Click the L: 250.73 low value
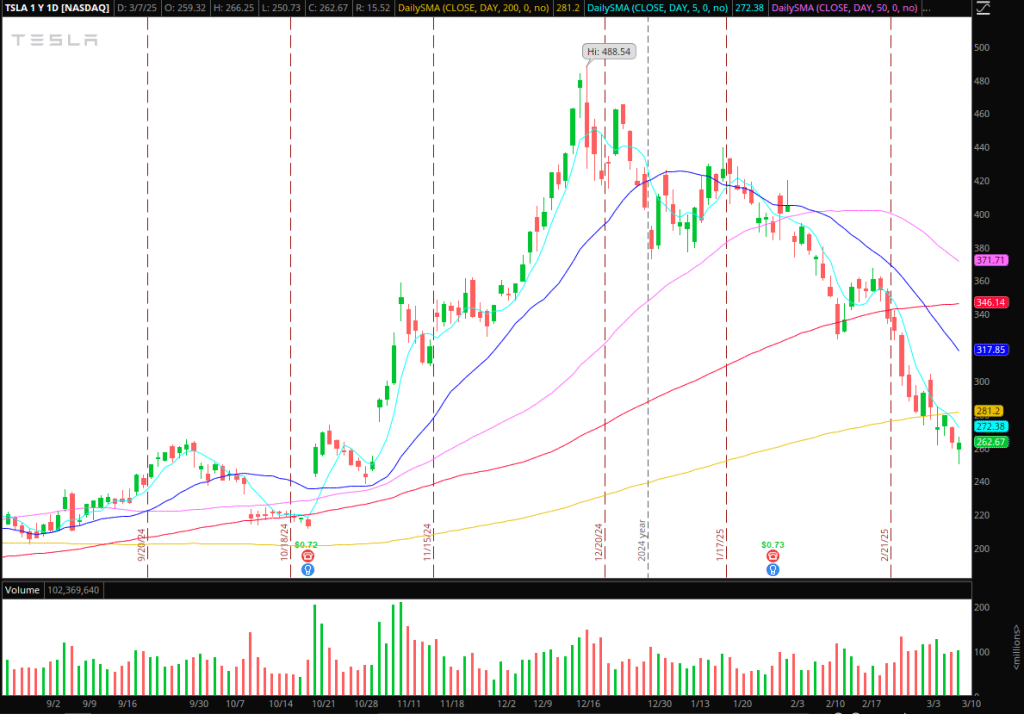 [281, 8]
